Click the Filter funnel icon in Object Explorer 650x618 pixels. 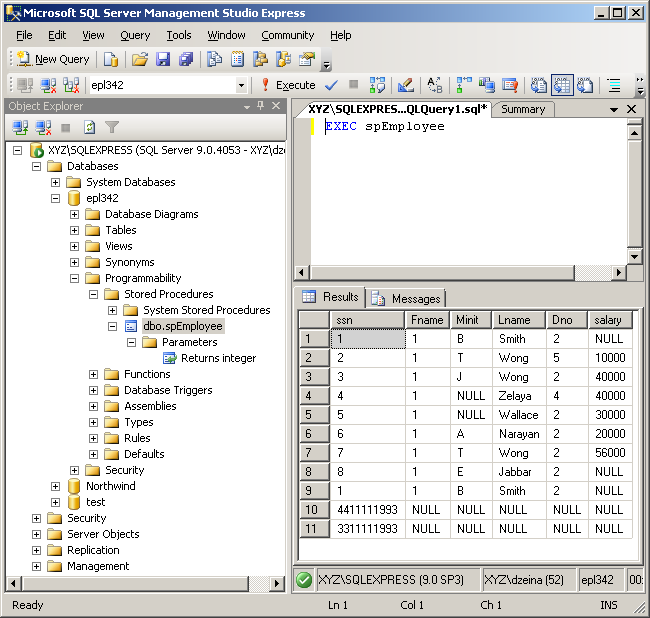coord(112,127)
